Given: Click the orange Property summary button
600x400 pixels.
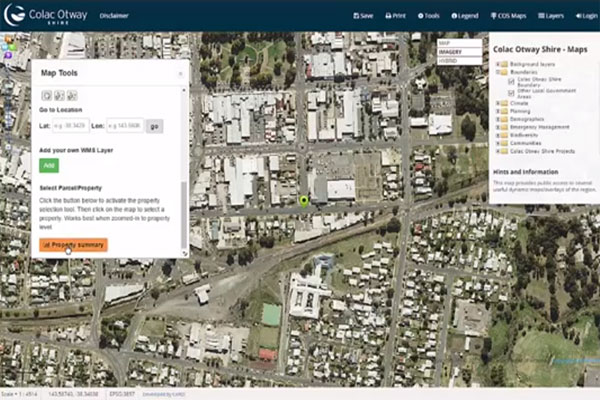Looking at the screenshot, I should coord(73,245).
